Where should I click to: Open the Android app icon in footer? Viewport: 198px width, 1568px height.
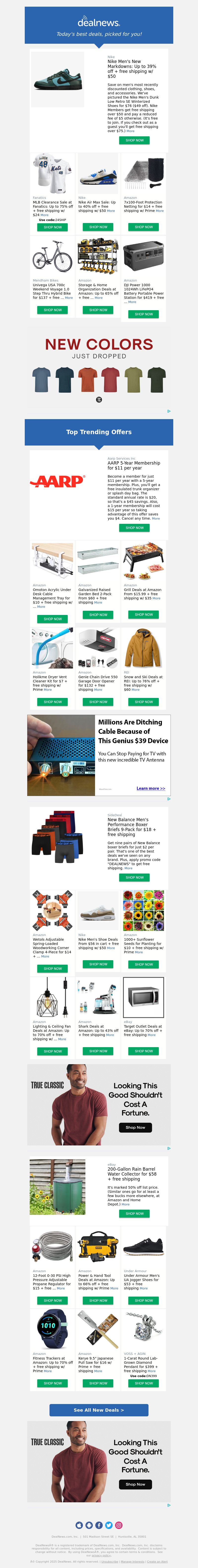pyautogui.click(x=89, y=1525)
